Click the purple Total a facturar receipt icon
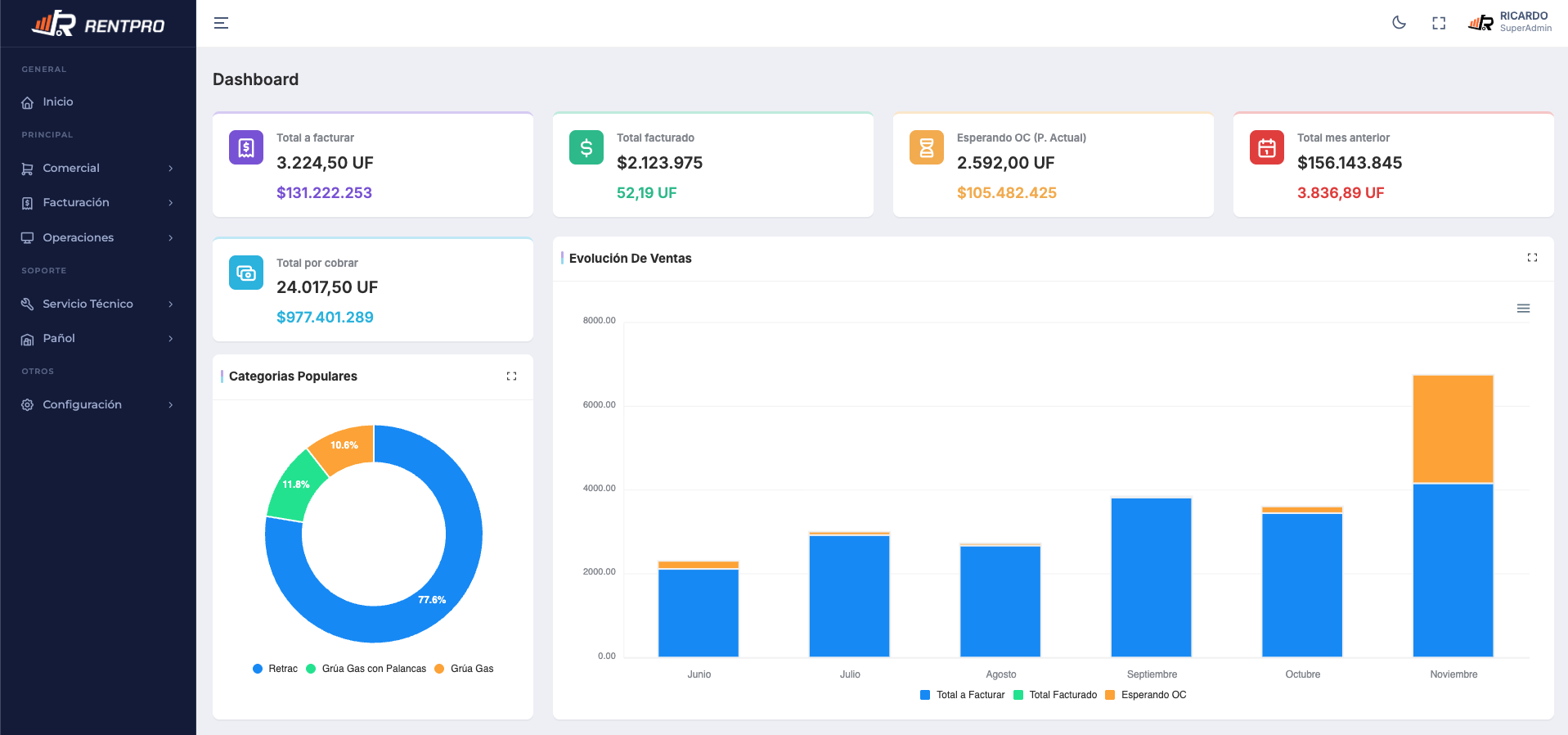Viewport: 1568px width, 735px height. pos(246,147)
